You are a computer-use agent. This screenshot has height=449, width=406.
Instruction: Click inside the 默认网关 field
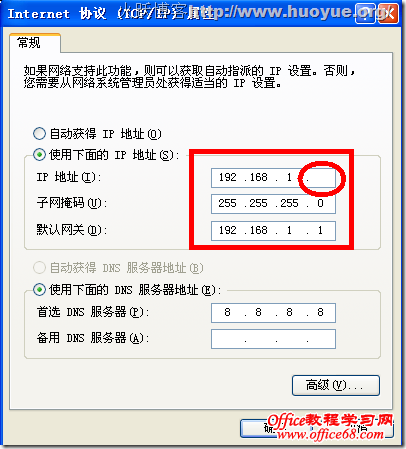[x=273, y=231]
